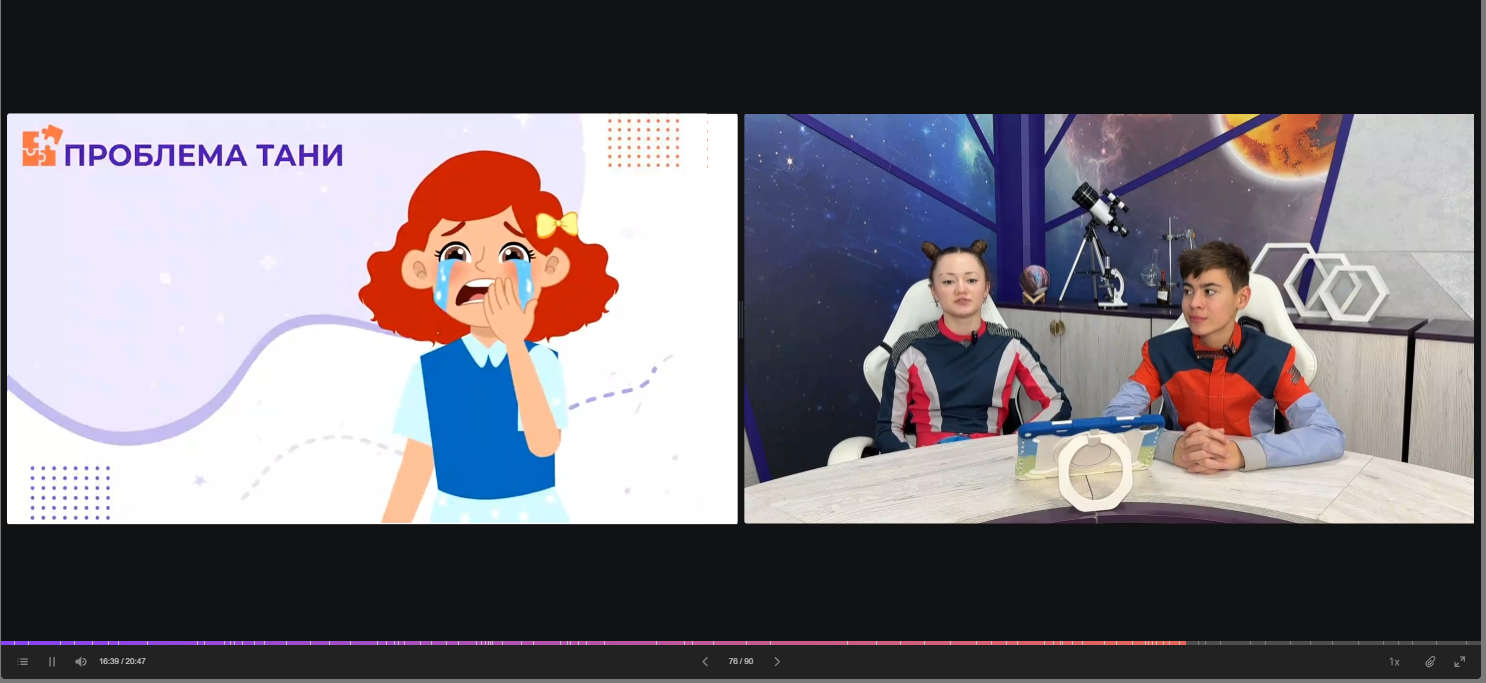This screenshot has height=683, width=1486.
Task: Go to the previous slide
Action: [705, 662]
